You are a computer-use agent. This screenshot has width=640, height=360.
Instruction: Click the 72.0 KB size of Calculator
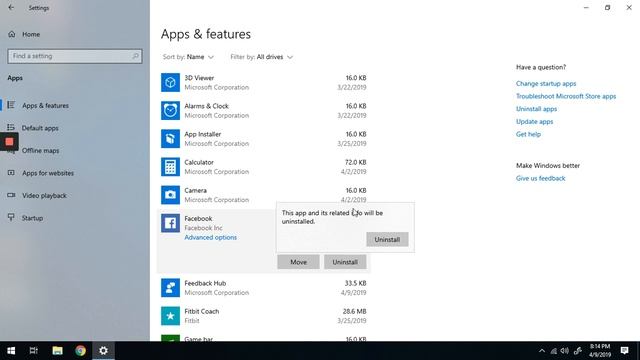[356, 162]
